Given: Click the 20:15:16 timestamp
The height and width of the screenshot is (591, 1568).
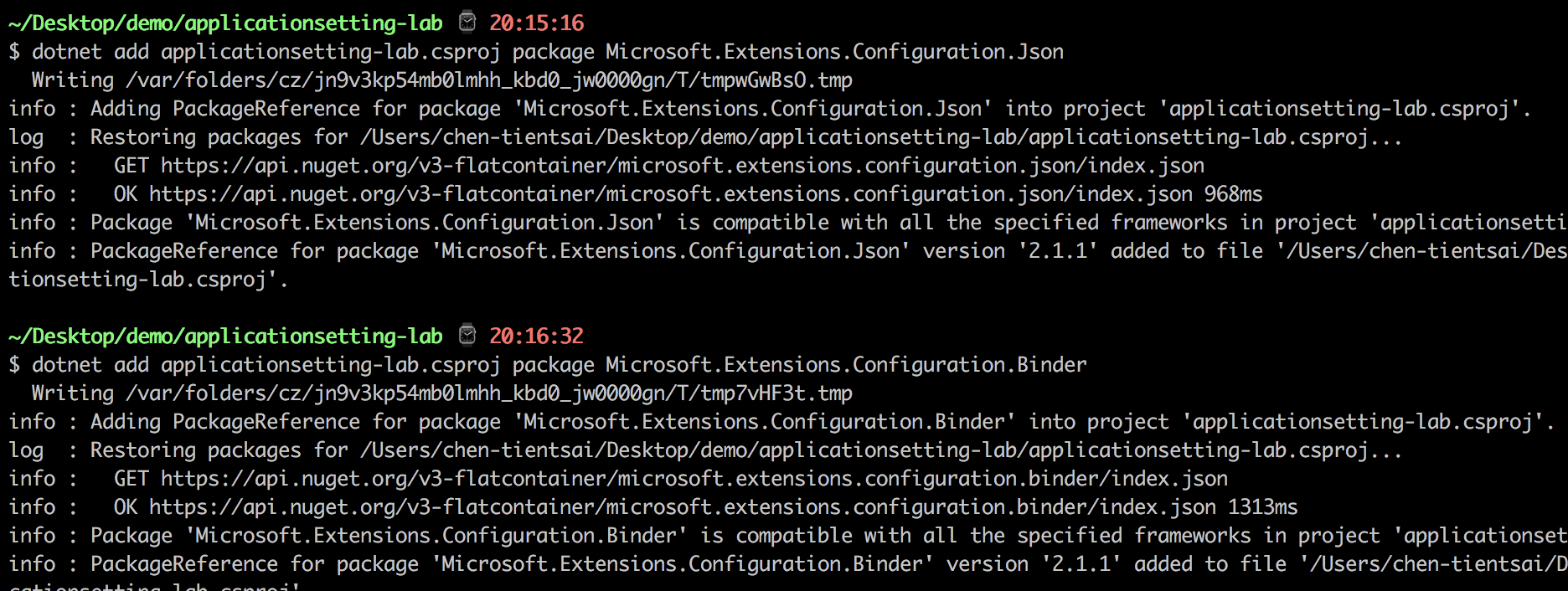Looking at the screenshot, I should pyautogui.click(x=537, y=23).
